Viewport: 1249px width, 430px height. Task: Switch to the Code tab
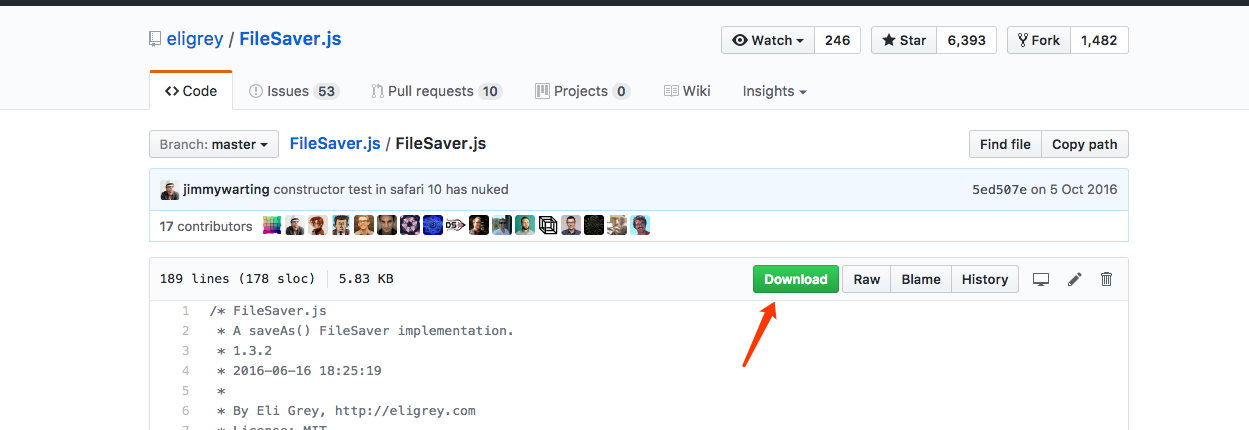191,91
